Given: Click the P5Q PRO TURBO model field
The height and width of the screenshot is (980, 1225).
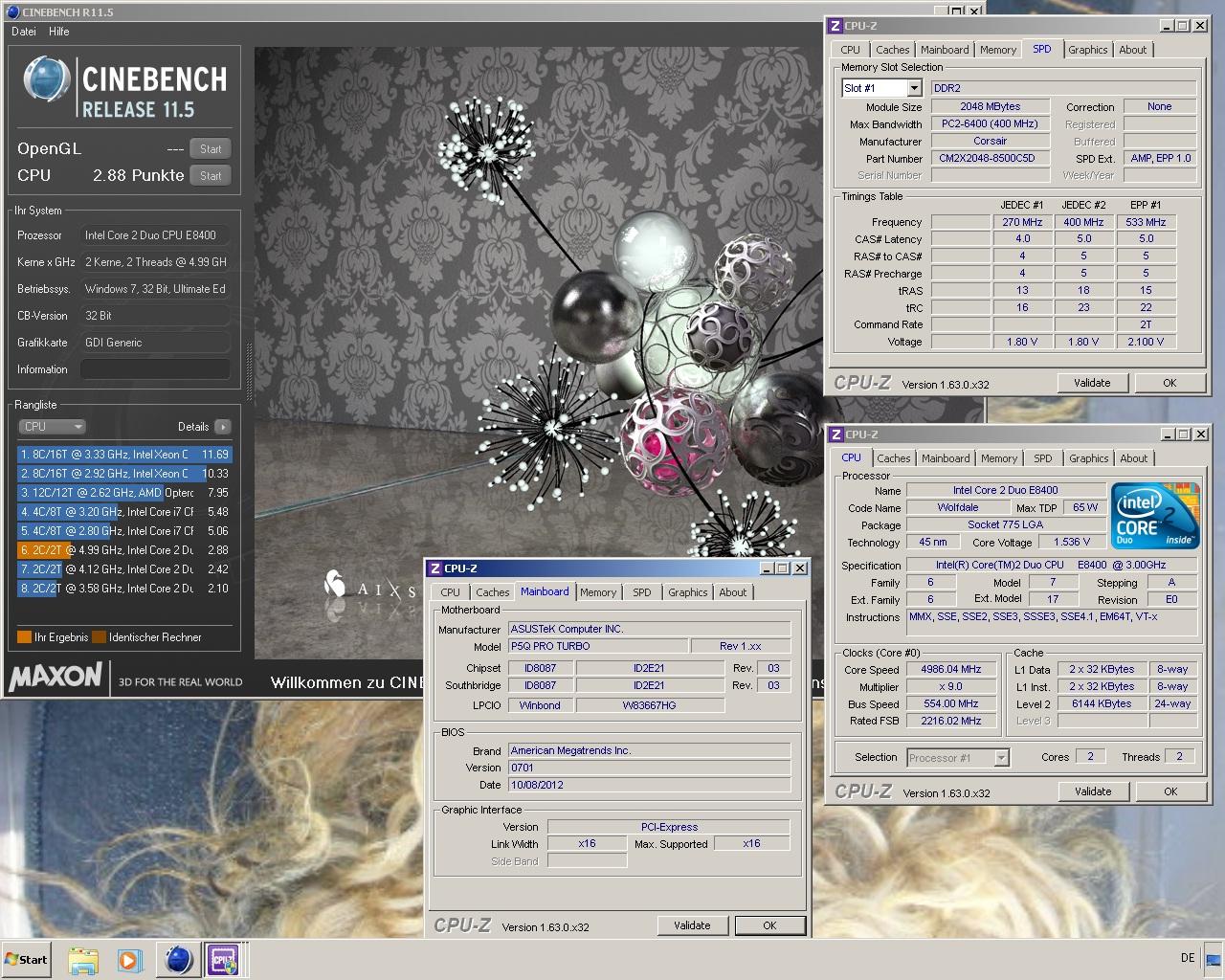Looking at the screenshot, I should tap(598, 646).
